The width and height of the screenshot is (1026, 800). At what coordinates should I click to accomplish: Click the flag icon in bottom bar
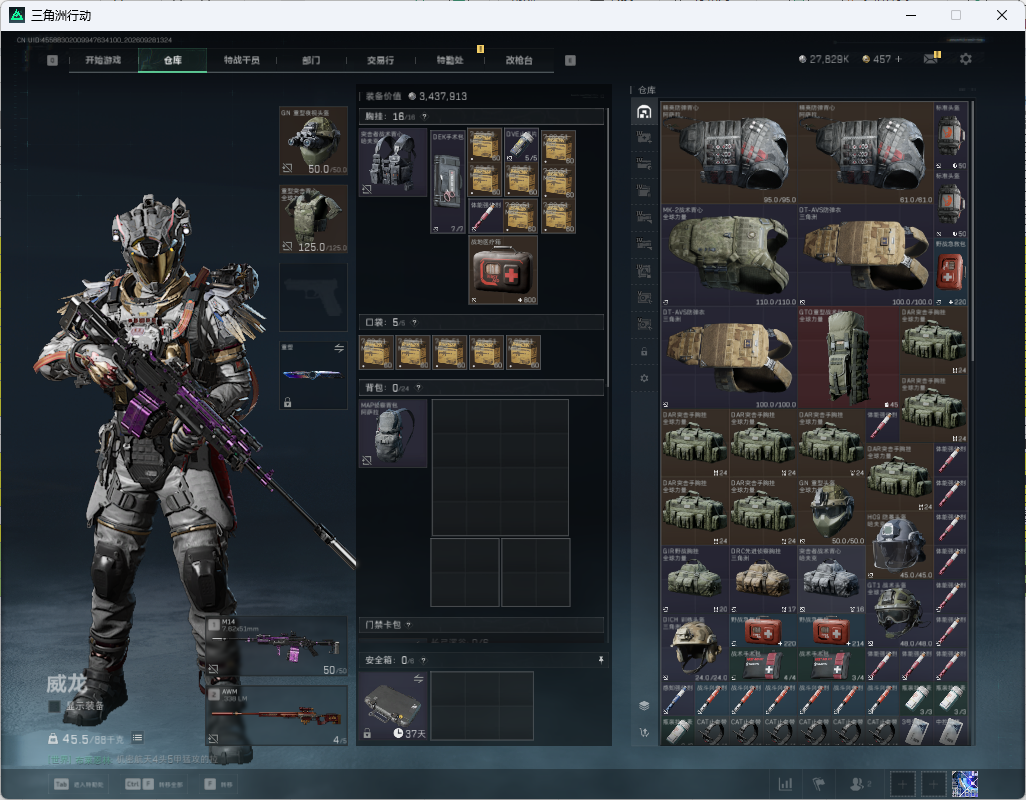pyautogui.click(x=819, y=783)
